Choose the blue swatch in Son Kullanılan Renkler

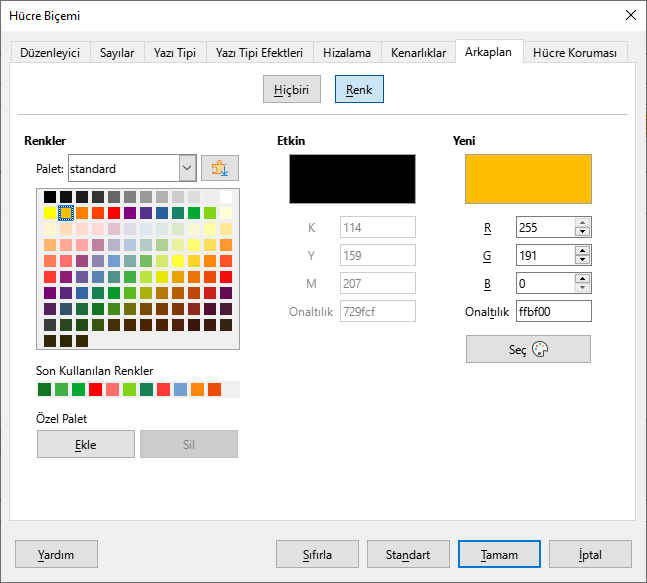coord(179,389)
